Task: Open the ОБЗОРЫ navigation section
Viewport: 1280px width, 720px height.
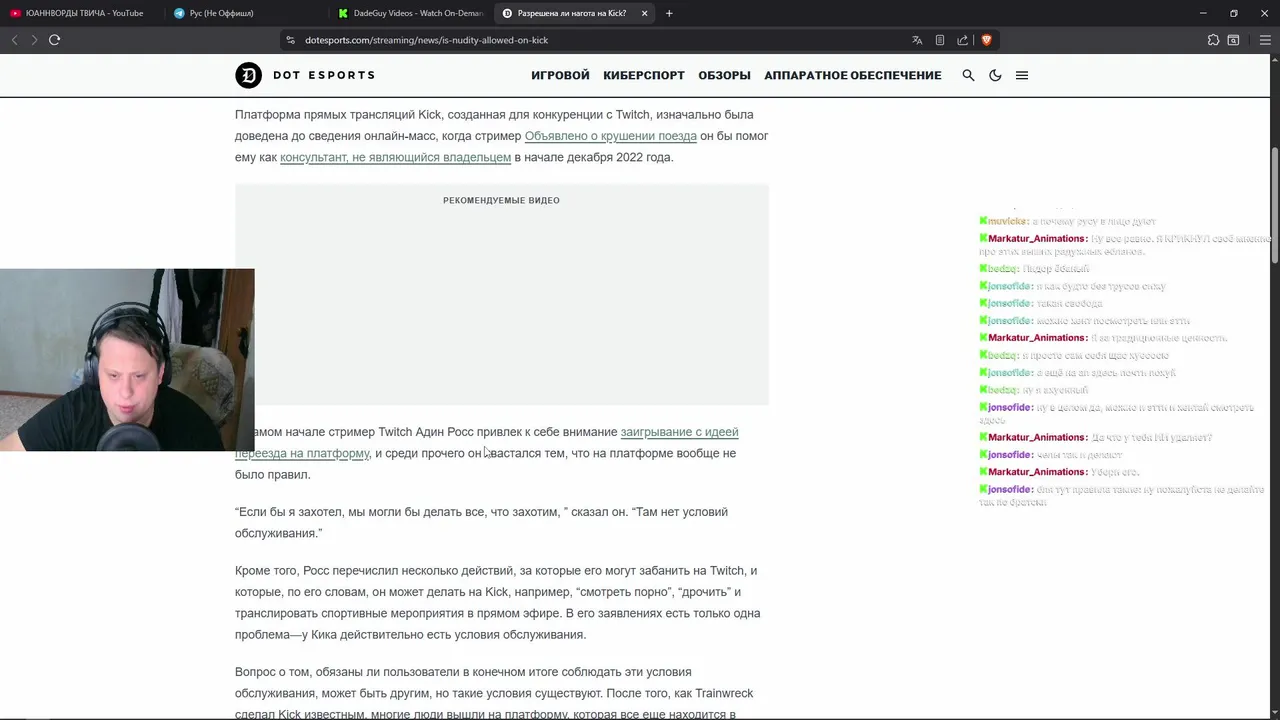Action: point(724,75)
